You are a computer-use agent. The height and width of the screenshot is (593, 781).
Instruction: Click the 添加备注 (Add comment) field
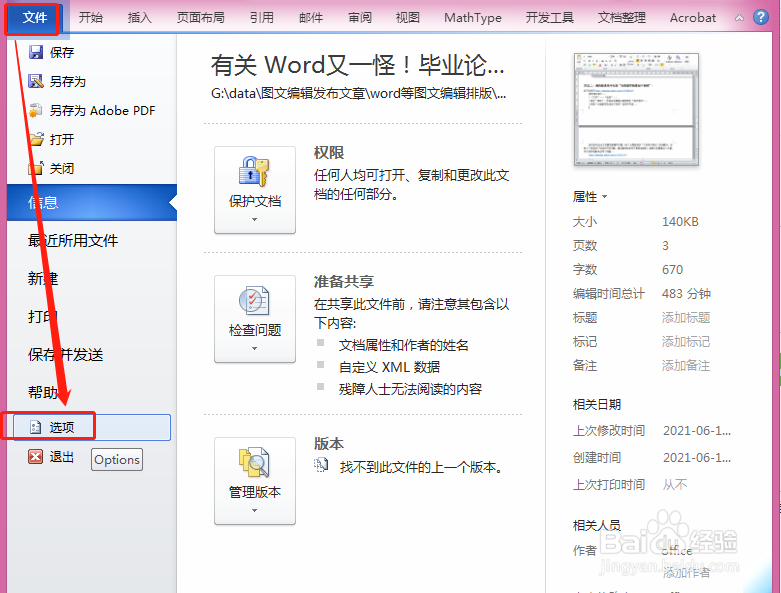coord(686,365)
